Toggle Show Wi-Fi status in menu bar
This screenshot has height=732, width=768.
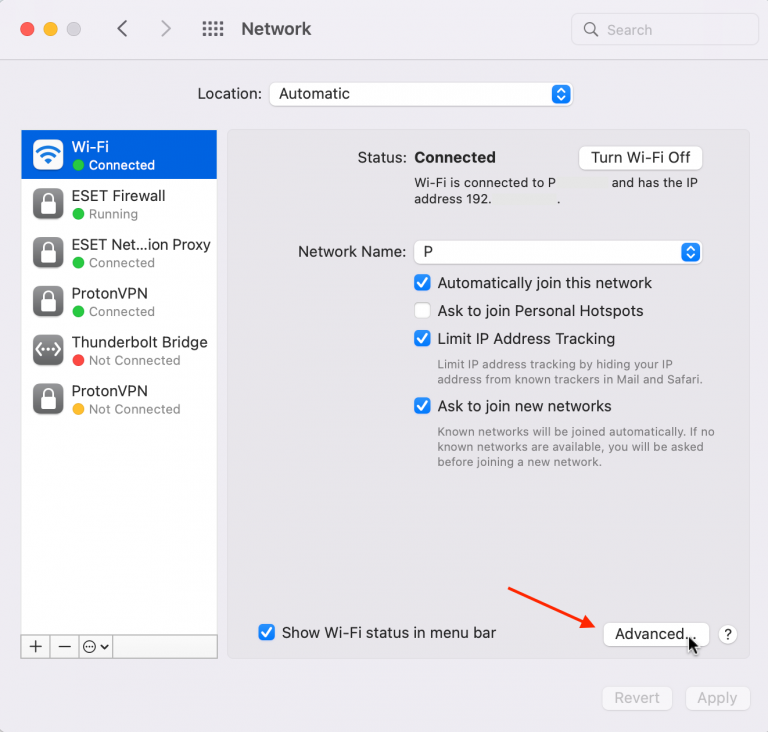[x=266, y=633]
